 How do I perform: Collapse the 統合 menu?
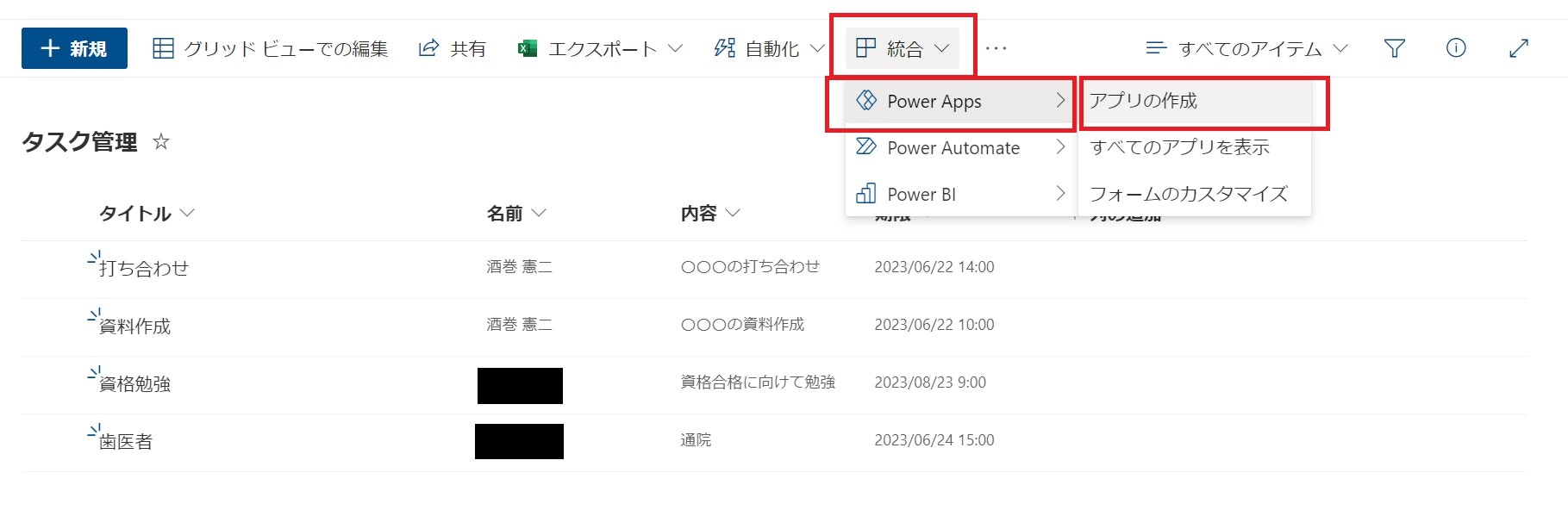[902, 48]
